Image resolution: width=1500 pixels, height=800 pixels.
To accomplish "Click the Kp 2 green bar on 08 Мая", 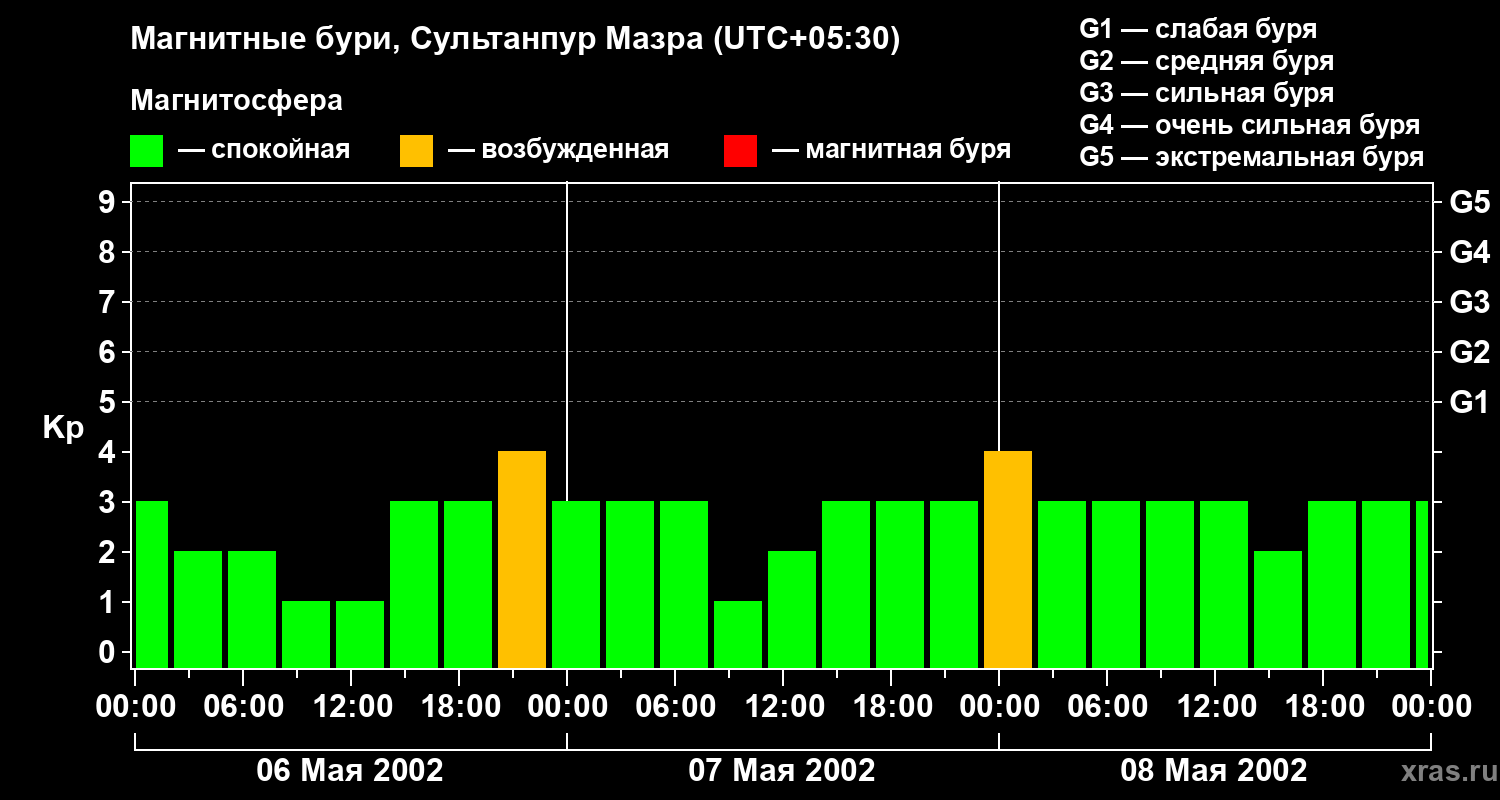I will [x=1278, y=610].
